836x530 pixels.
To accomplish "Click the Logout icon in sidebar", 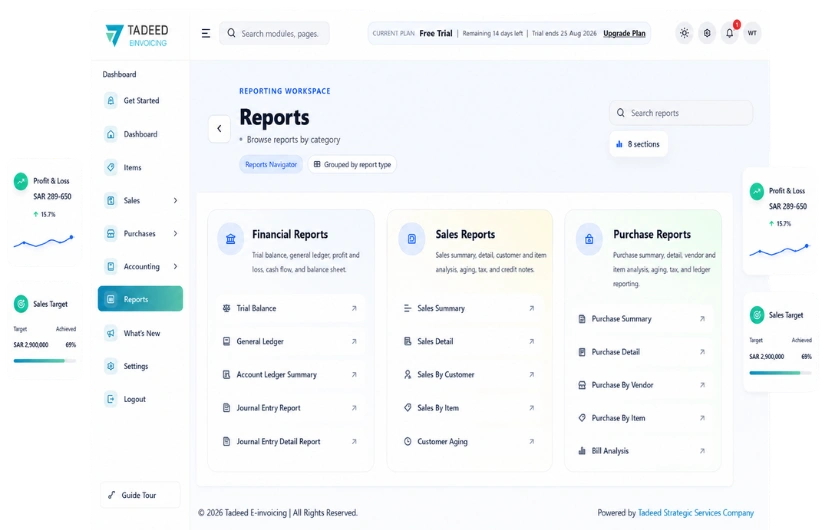I will (110, 399).
